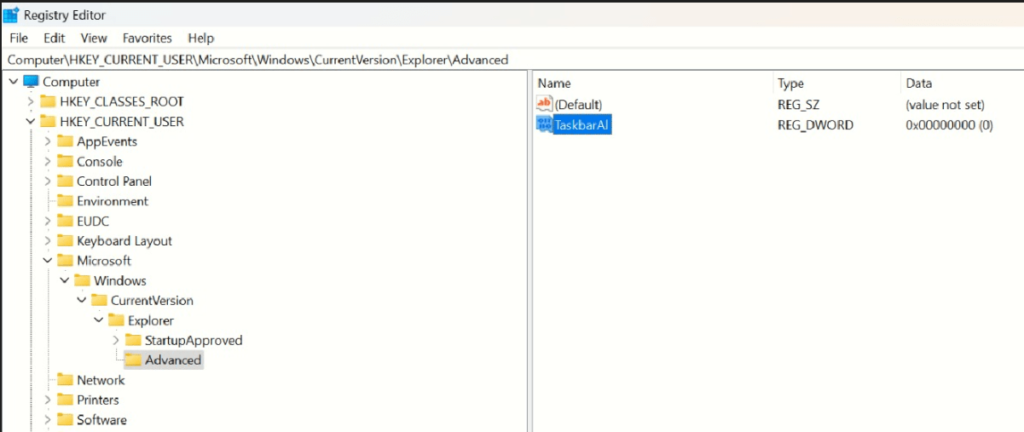Open the File menu
The height and width of the screenshot is (432, 1024).
(19, 38)
